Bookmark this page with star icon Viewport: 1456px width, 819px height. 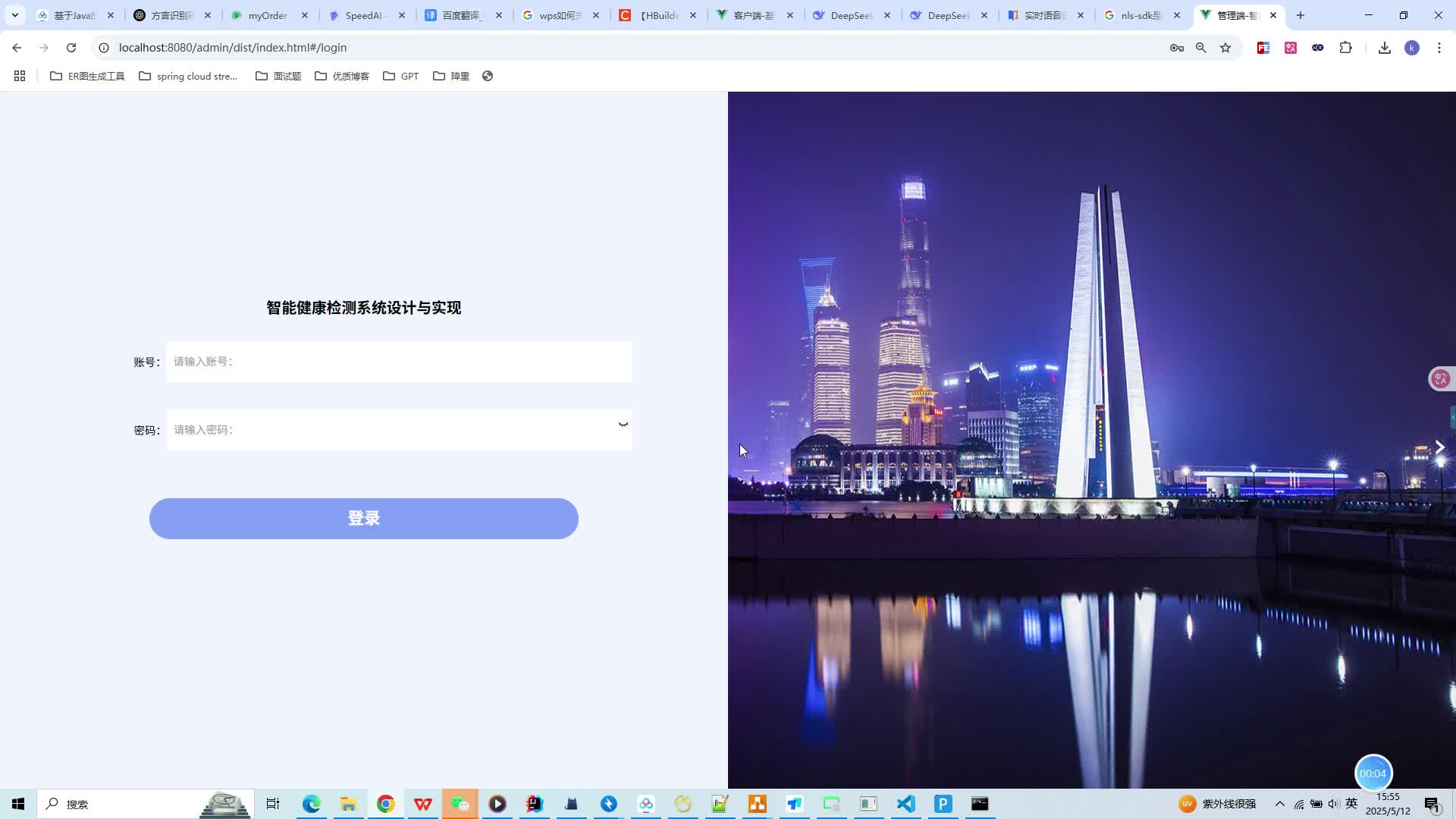(1225, 48)
